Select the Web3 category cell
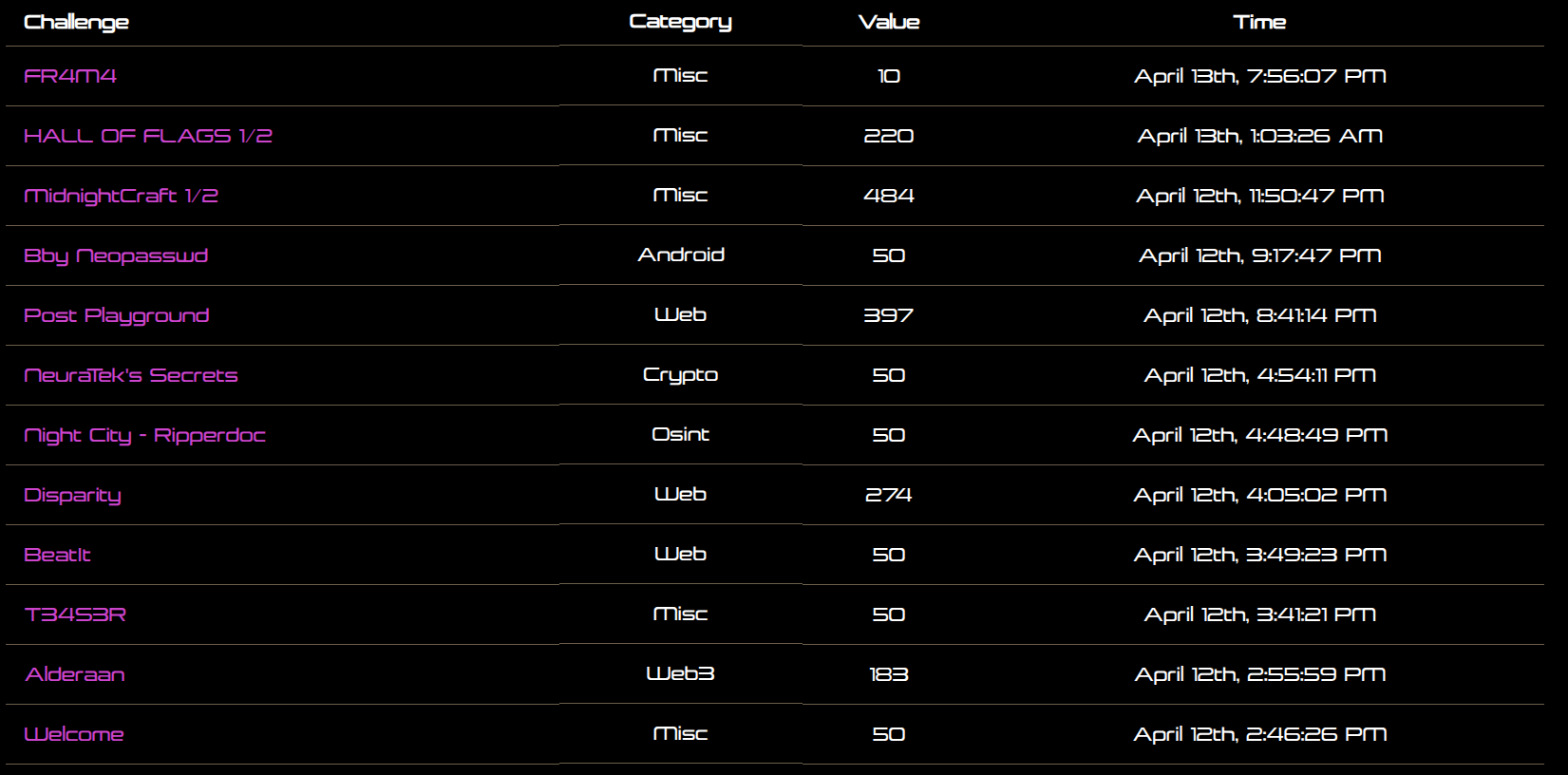The image size is (1568, 775). 681,673
